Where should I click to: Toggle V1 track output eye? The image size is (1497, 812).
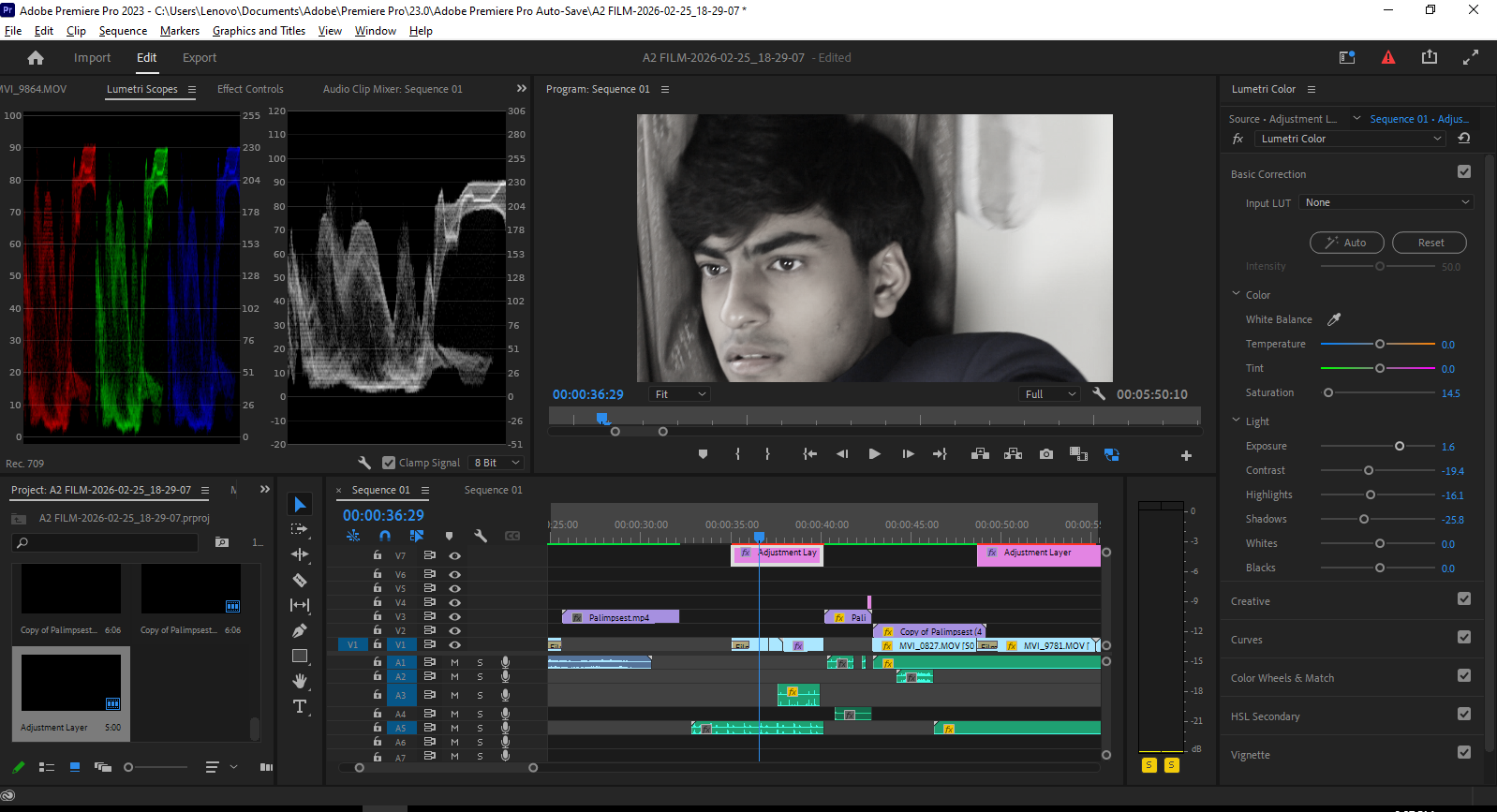coord(454,644)
